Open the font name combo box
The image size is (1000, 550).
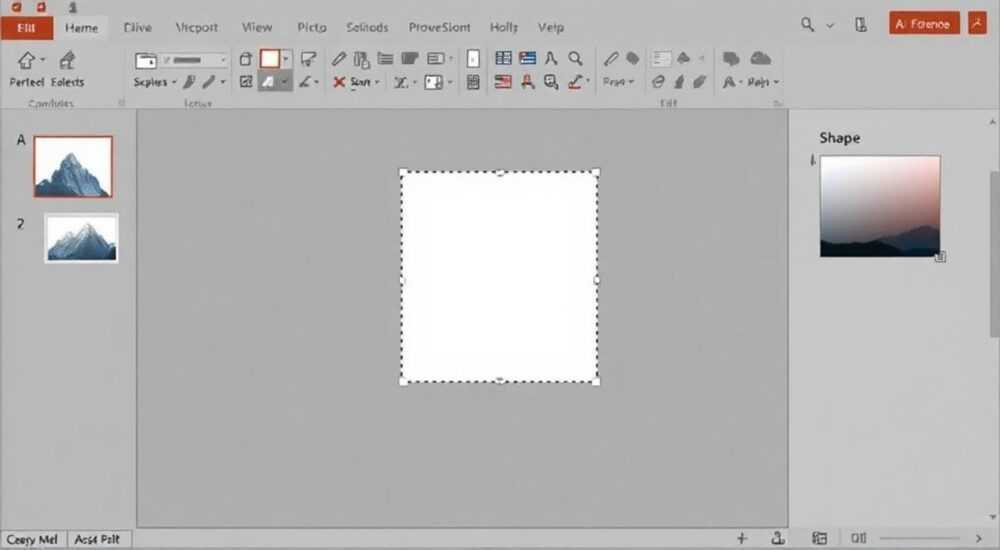[x=193, y=60]
